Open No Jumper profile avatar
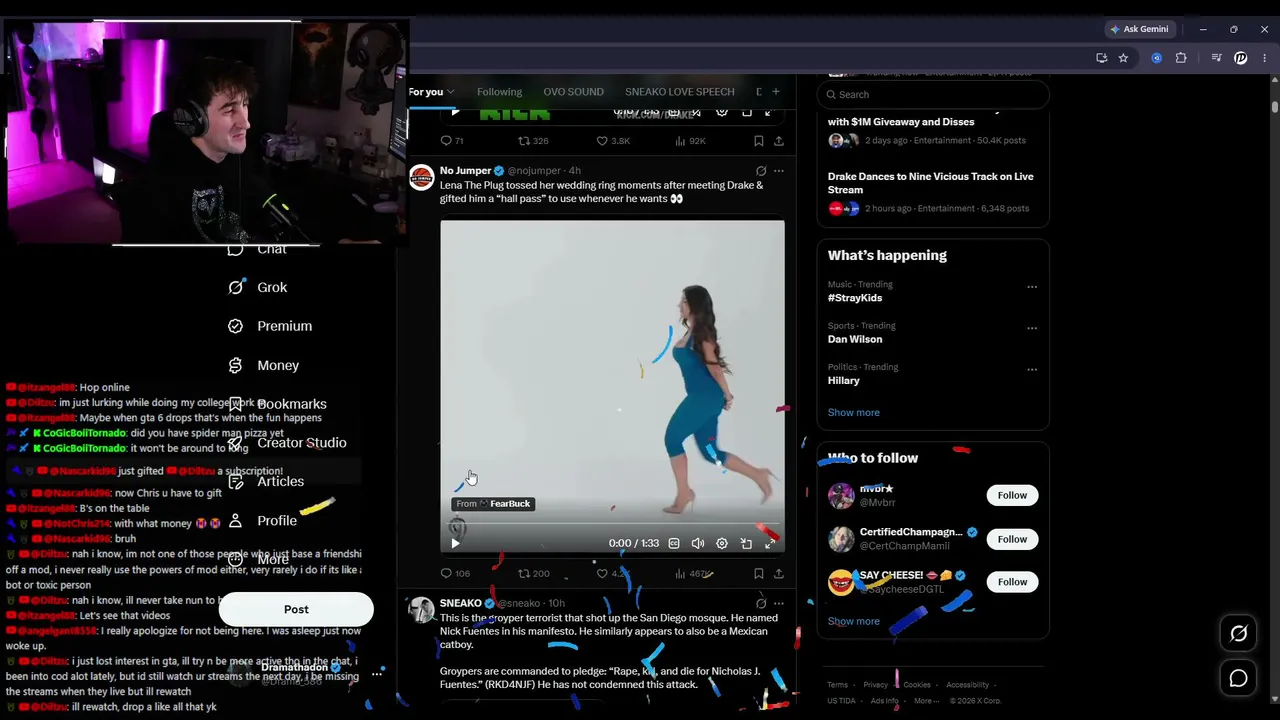Viewport: 1280px width, 720px height. (x=422, y=177)
